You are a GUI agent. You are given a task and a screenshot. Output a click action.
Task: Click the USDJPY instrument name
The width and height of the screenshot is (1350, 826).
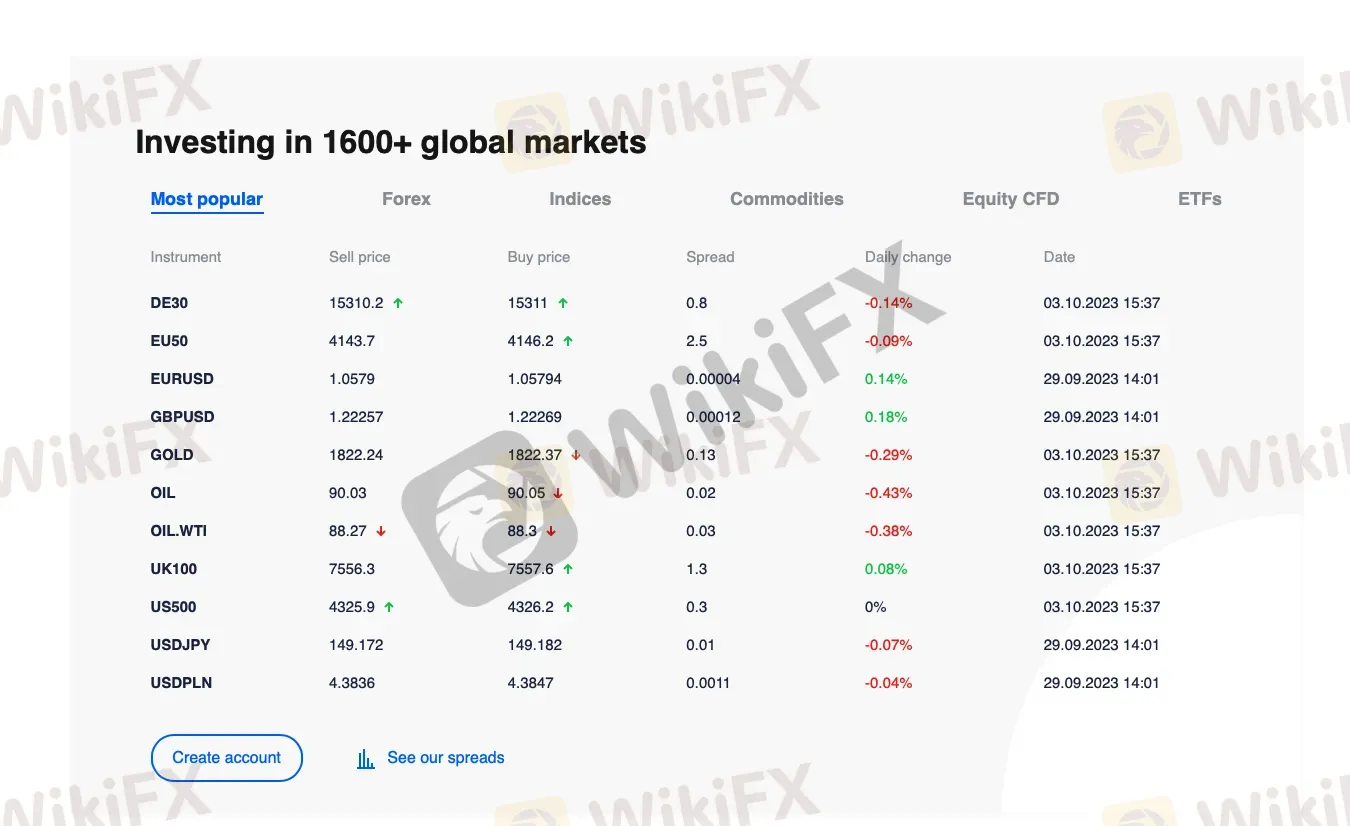tap(181, 645)
